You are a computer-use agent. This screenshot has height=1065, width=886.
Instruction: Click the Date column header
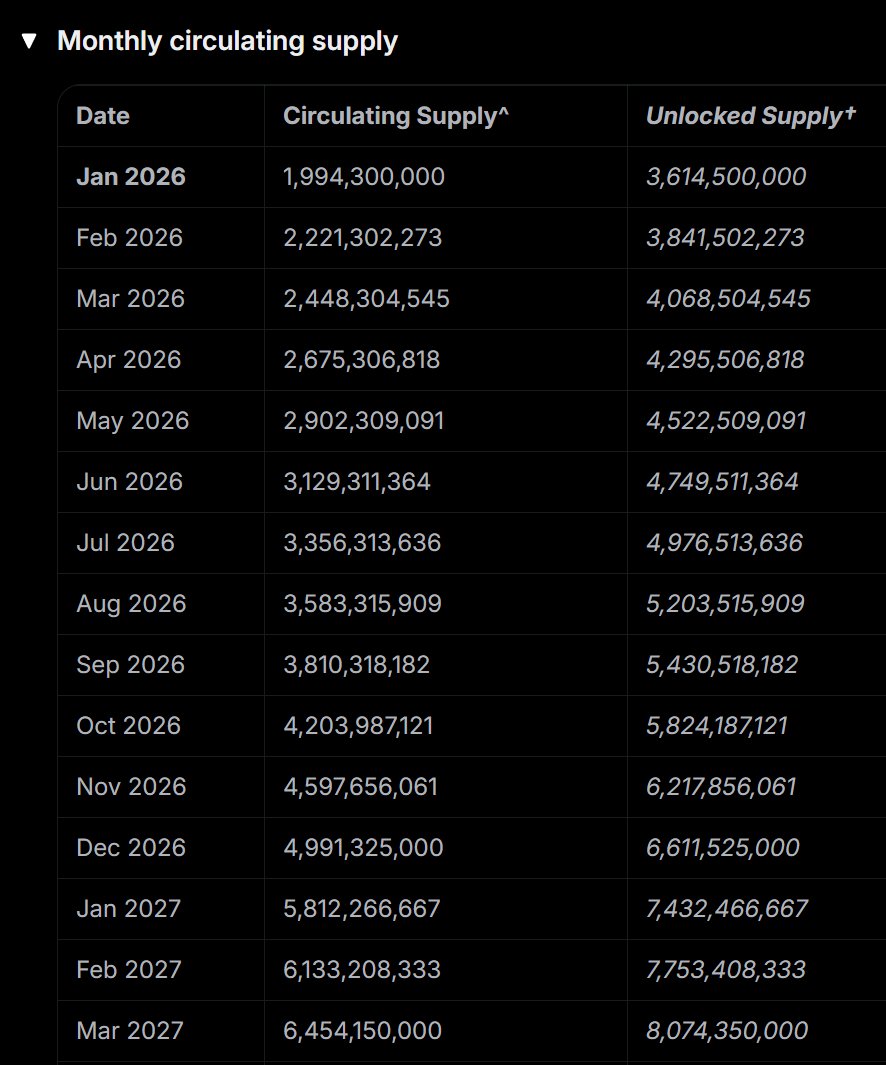[103, 116]
